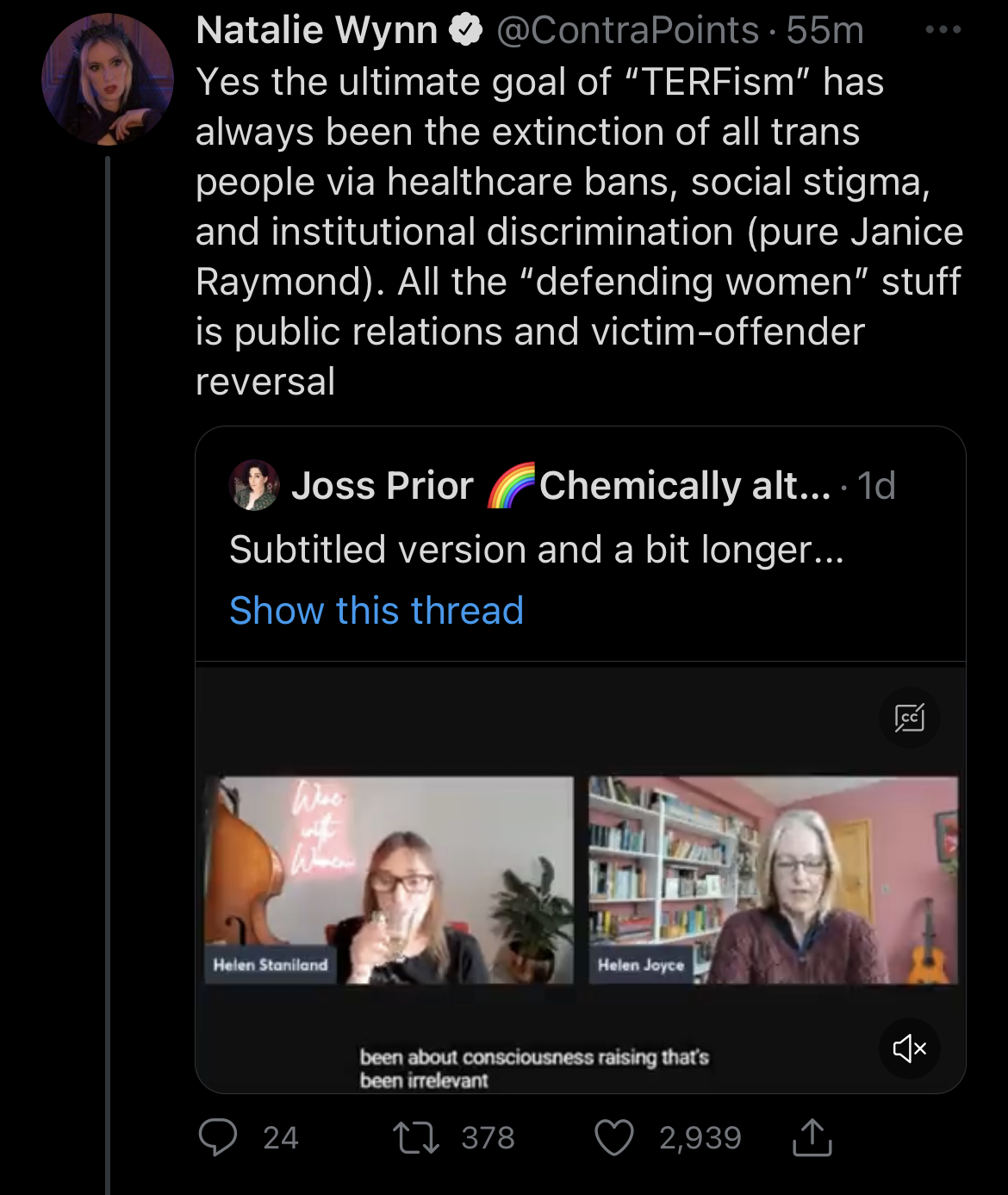This screenshot has height=1195, width=1008.
Task: Open the quoted tweet text "Subtitled version"
Action: (x=536, y=550)
